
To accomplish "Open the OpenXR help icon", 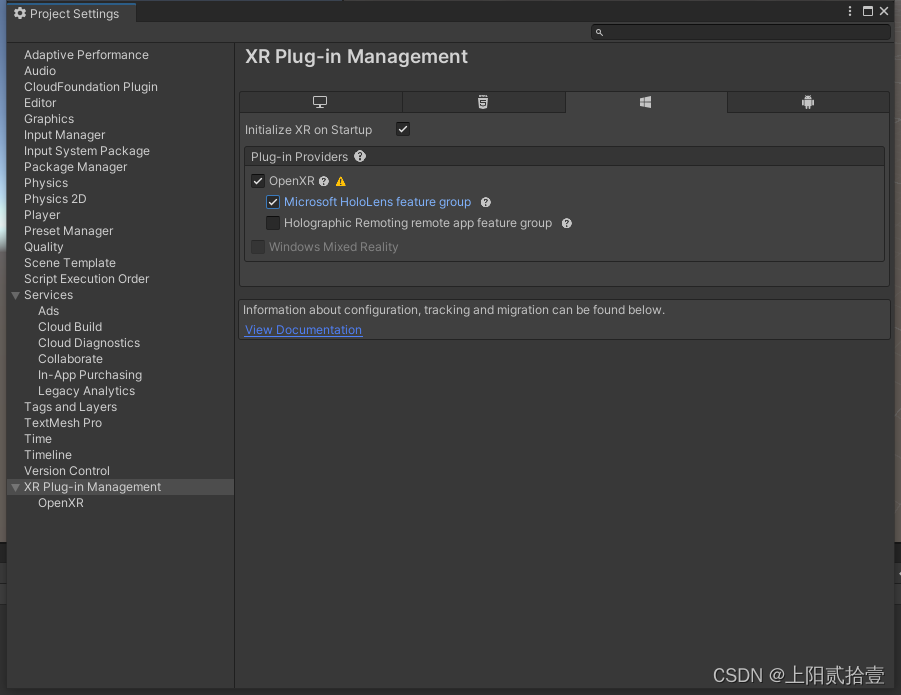I will coord(324,182).
